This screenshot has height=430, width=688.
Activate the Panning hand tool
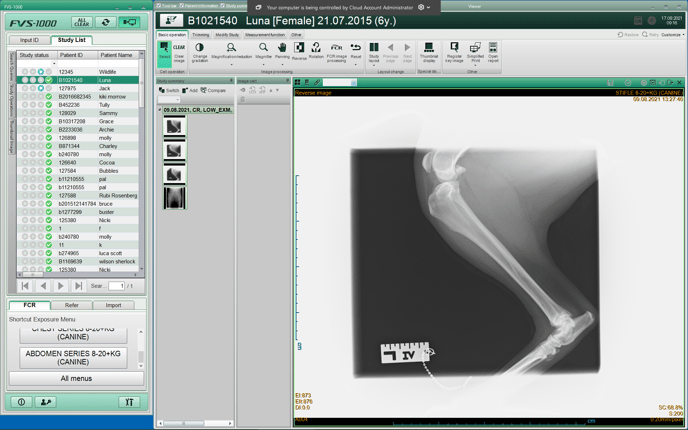tap(282, 50)
